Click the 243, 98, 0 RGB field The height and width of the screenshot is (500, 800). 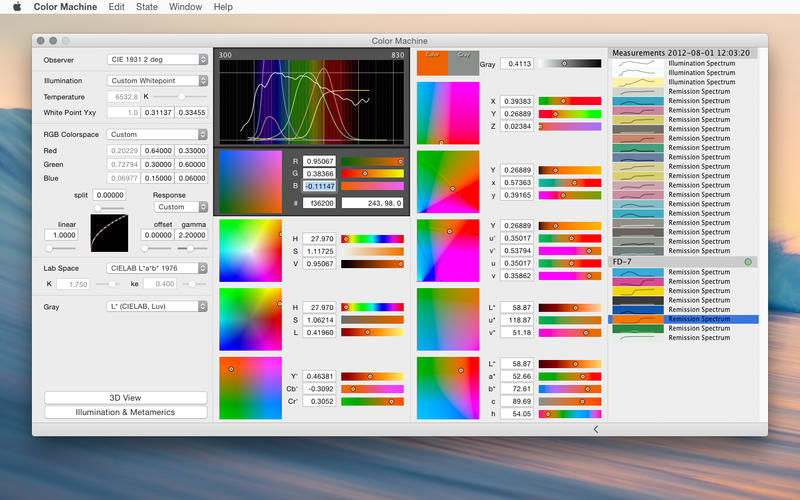372,203
